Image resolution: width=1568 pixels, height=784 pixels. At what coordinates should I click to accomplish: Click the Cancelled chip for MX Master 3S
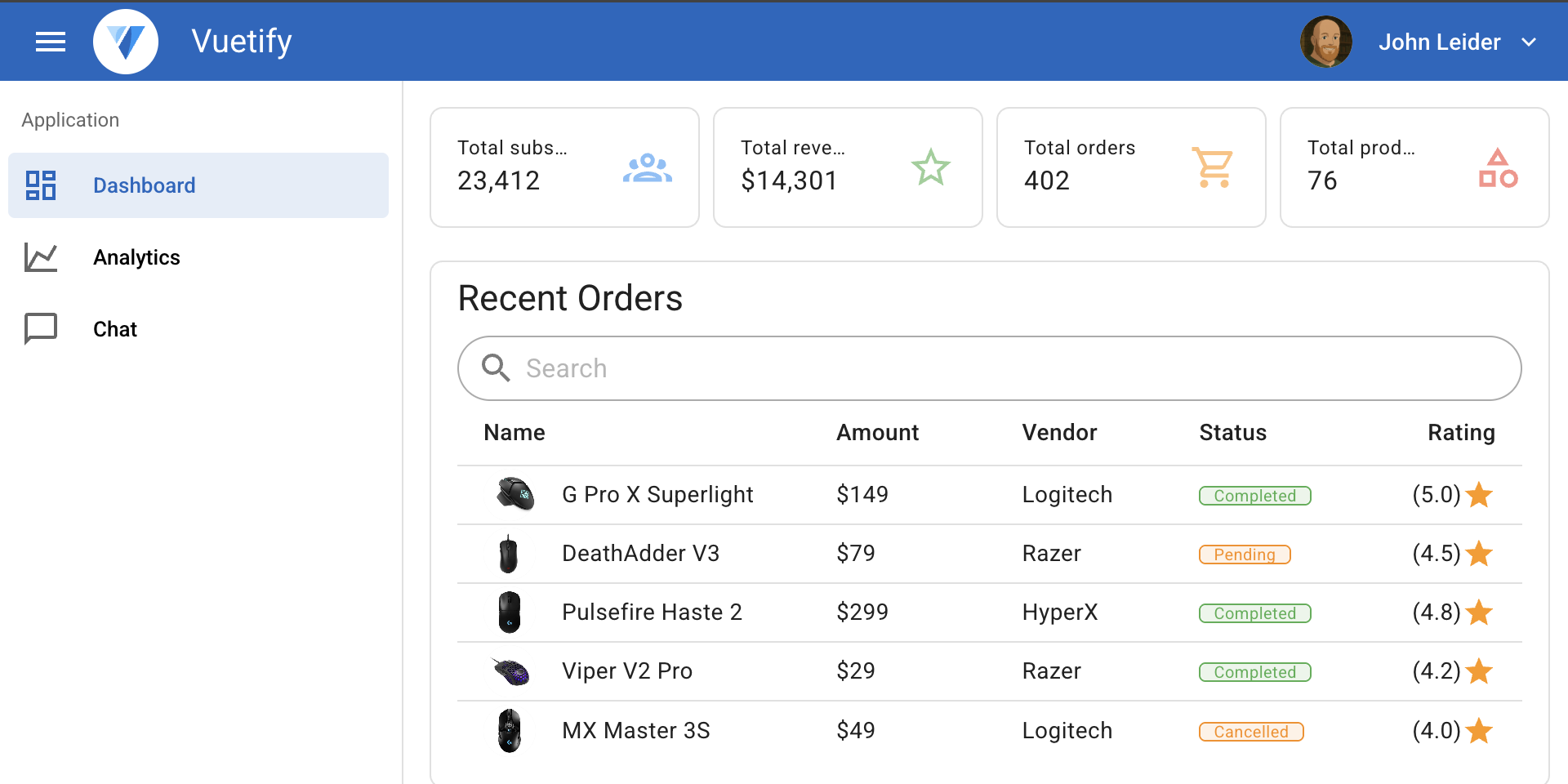pyautogui.click(x=1251, y=732)
